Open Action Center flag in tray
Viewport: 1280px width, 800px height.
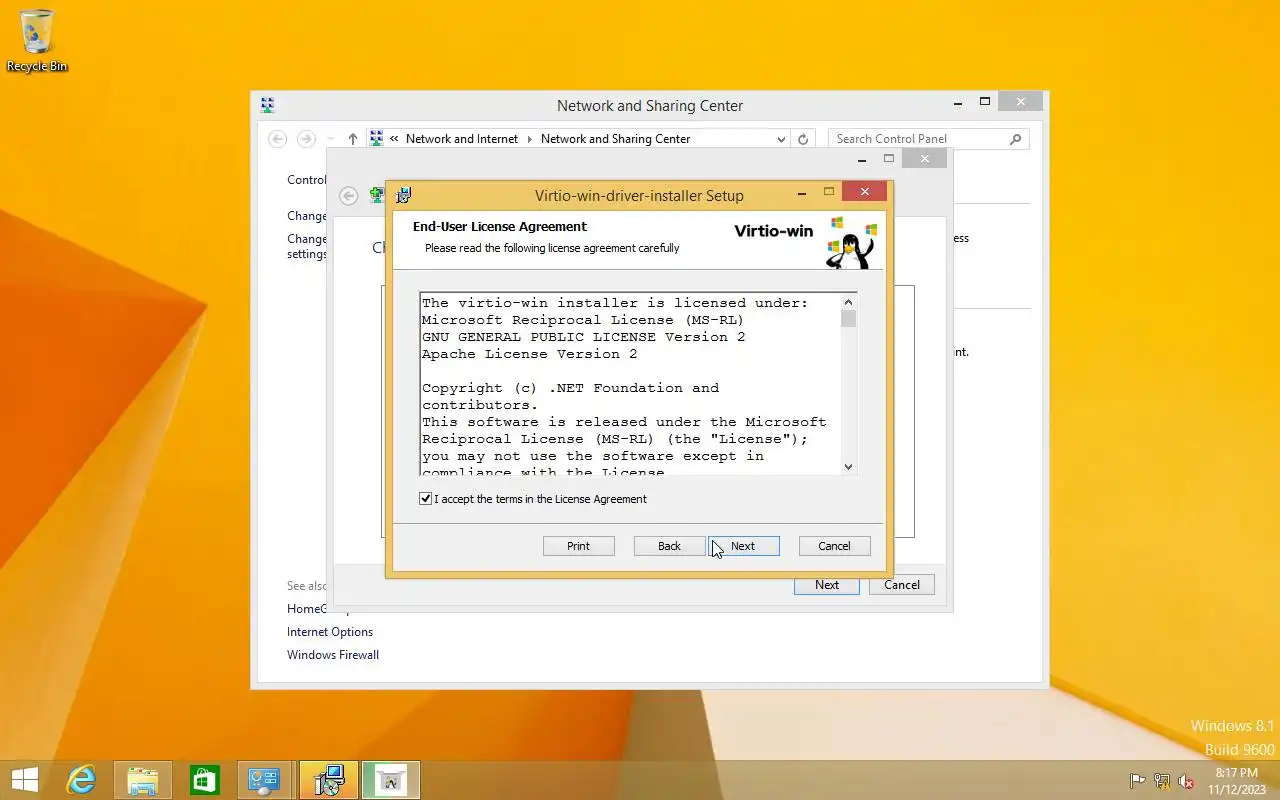[1138, 781]
